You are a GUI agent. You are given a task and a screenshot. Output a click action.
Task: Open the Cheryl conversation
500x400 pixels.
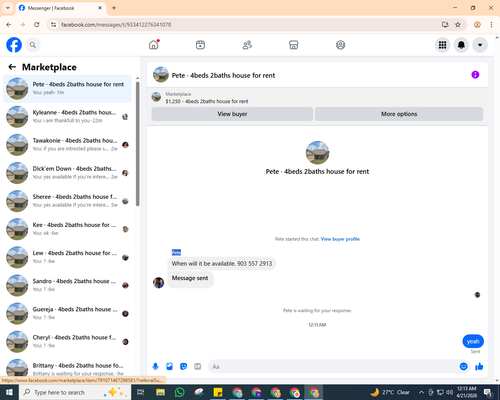click(x=67, y=342)
